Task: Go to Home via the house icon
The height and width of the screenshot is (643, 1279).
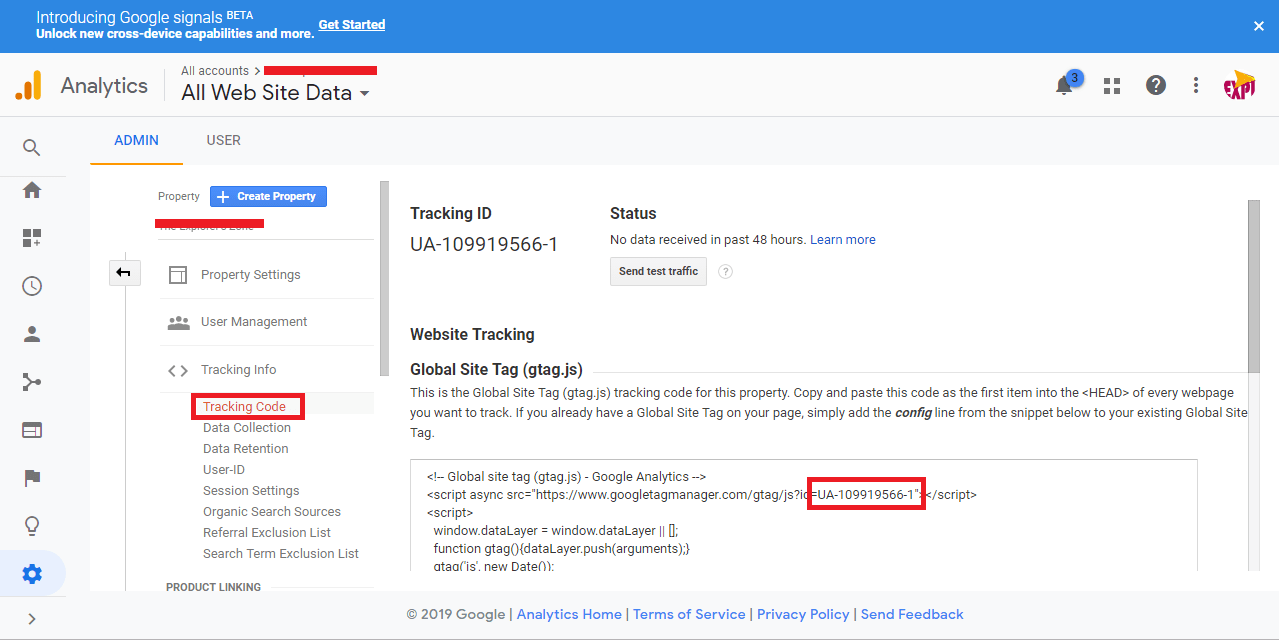Action: click(32, 190)
